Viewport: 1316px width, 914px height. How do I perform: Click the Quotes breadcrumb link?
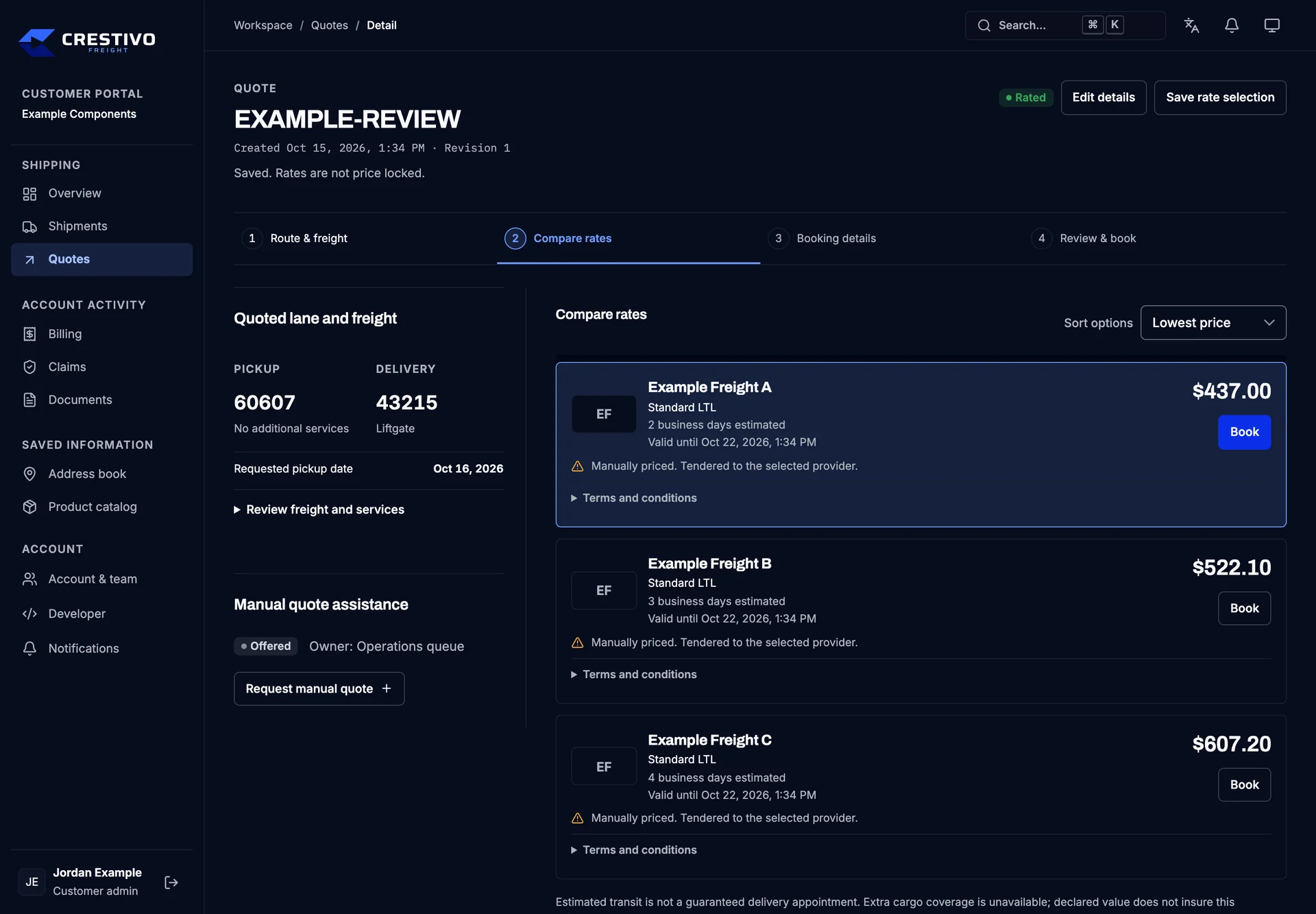pyautogui.click(x=330, y=25)
